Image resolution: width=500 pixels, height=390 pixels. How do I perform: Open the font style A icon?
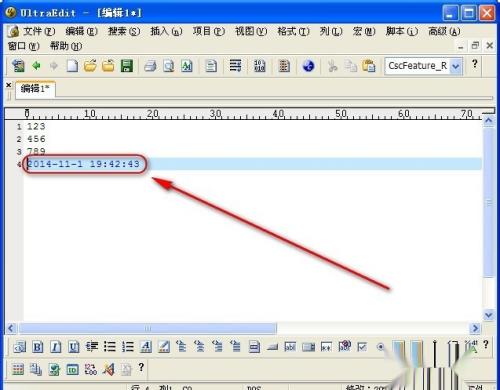145,347
